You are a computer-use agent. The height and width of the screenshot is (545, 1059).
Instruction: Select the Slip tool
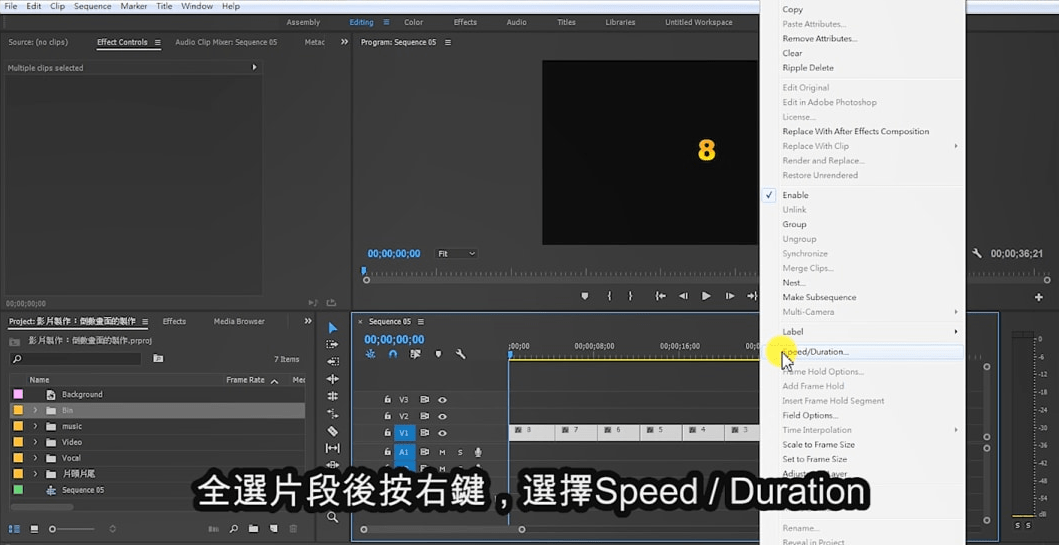(x=332, y=448)
